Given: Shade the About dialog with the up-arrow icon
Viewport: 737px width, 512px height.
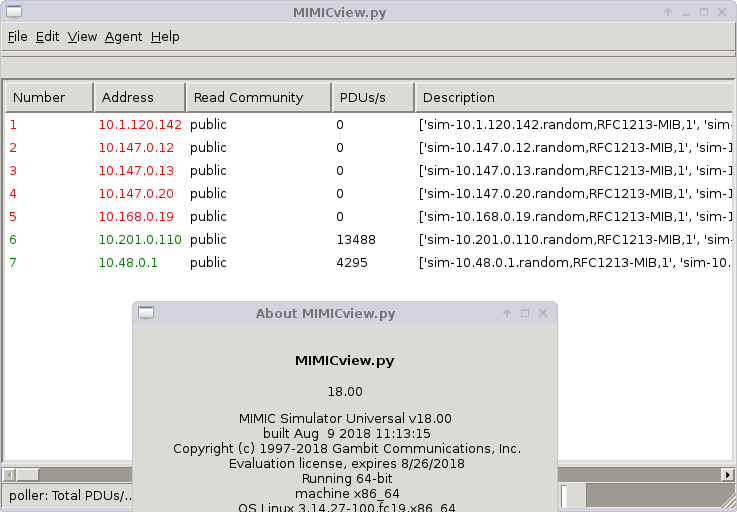Looking at the screenshot, I should [x=507, y=313].
